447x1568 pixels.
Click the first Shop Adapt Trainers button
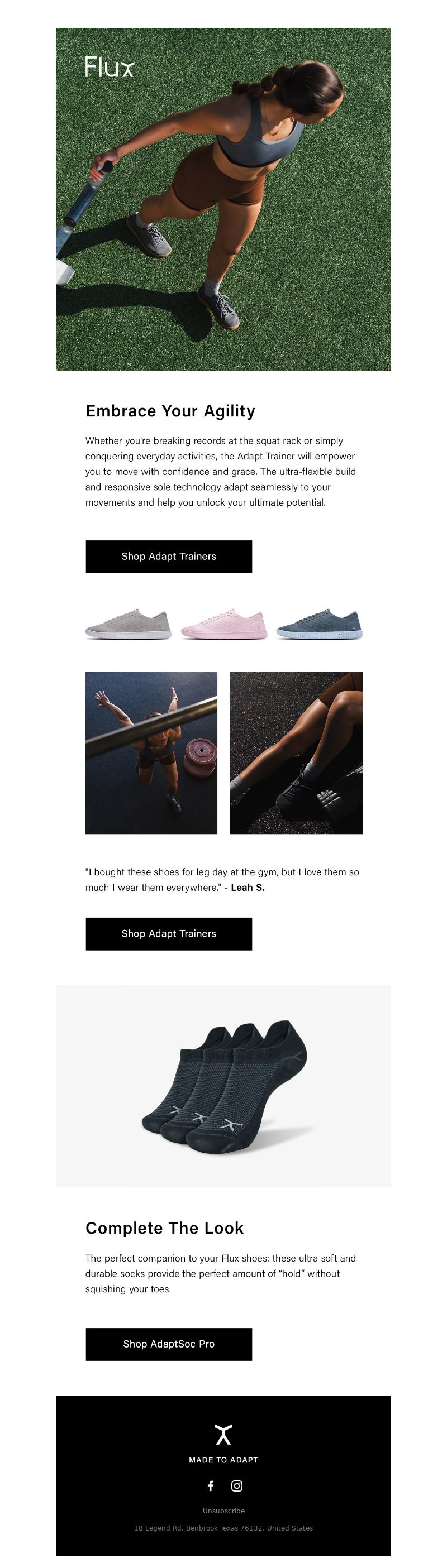coord(169,557)
